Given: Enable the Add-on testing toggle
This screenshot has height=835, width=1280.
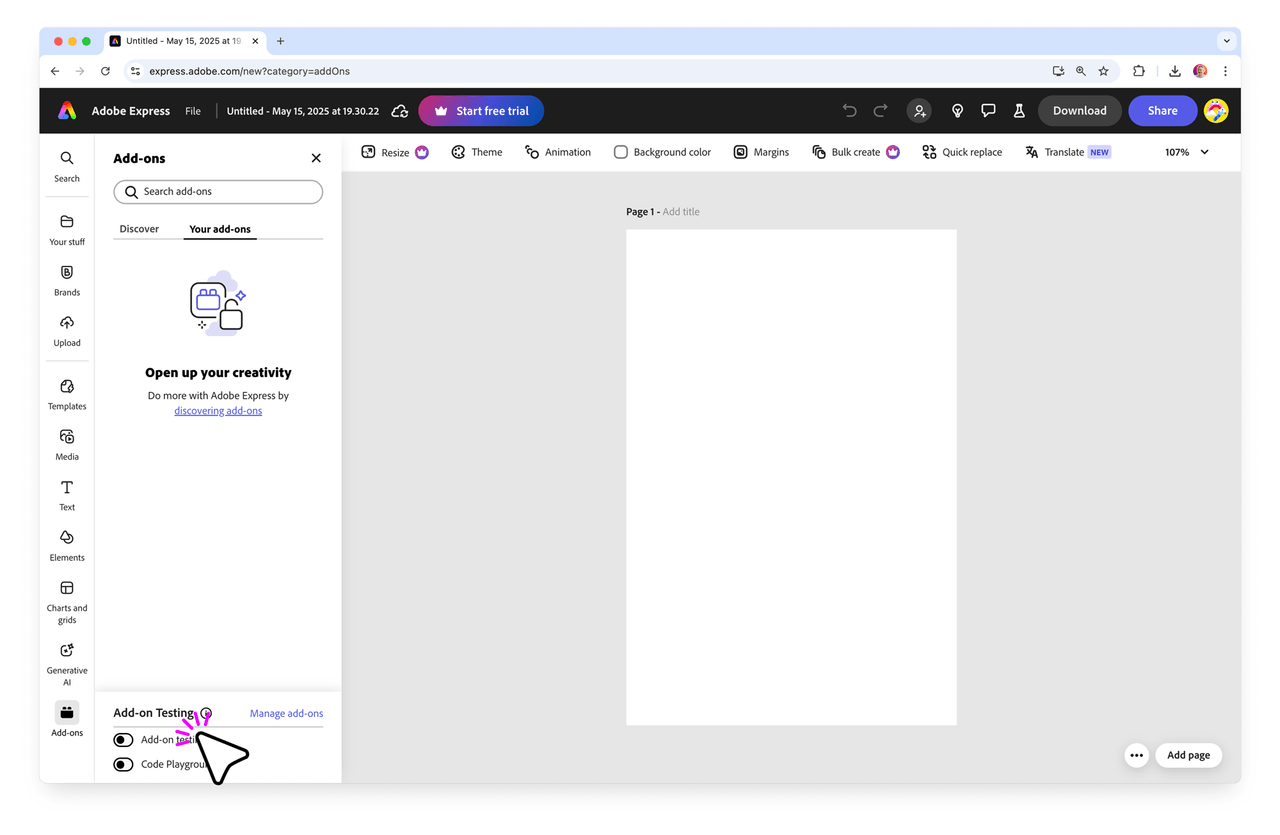Looking at the screenshot, I should (124, 740).
